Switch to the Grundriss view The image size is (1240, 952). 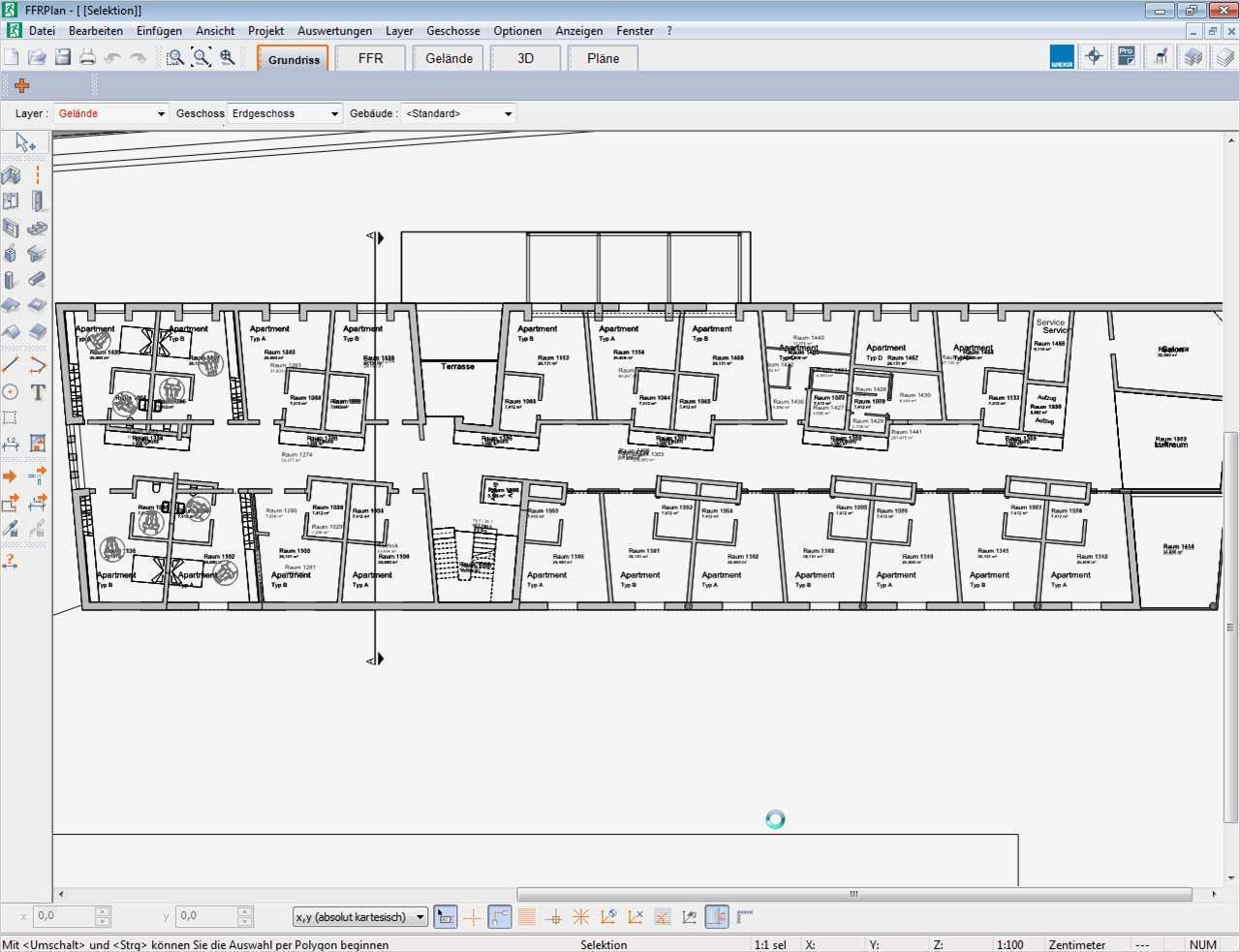click(x=294, y=59)
